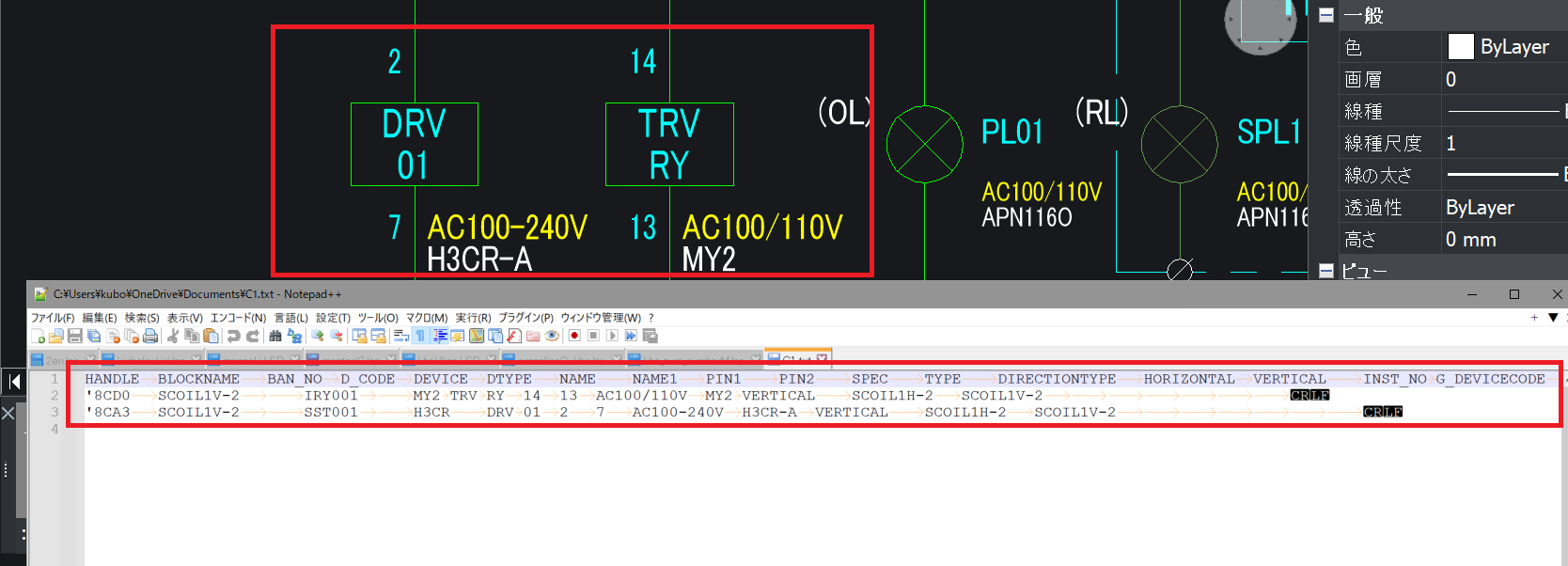Screen dimensions: 1568x566
Task: Open the プラグイン(P) menu
Action: 525,318
